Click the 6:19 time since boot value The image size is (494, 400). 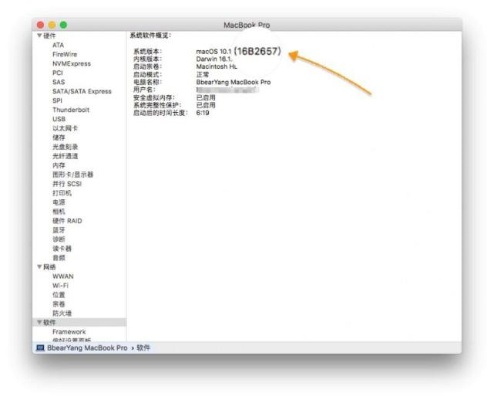point(203,113)
